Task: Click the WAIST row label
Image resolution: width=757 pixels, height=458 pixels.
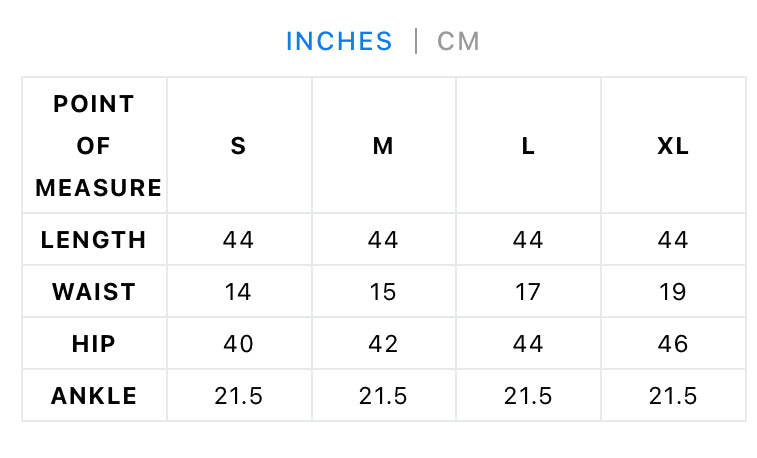Action: [x=94, y=292]
